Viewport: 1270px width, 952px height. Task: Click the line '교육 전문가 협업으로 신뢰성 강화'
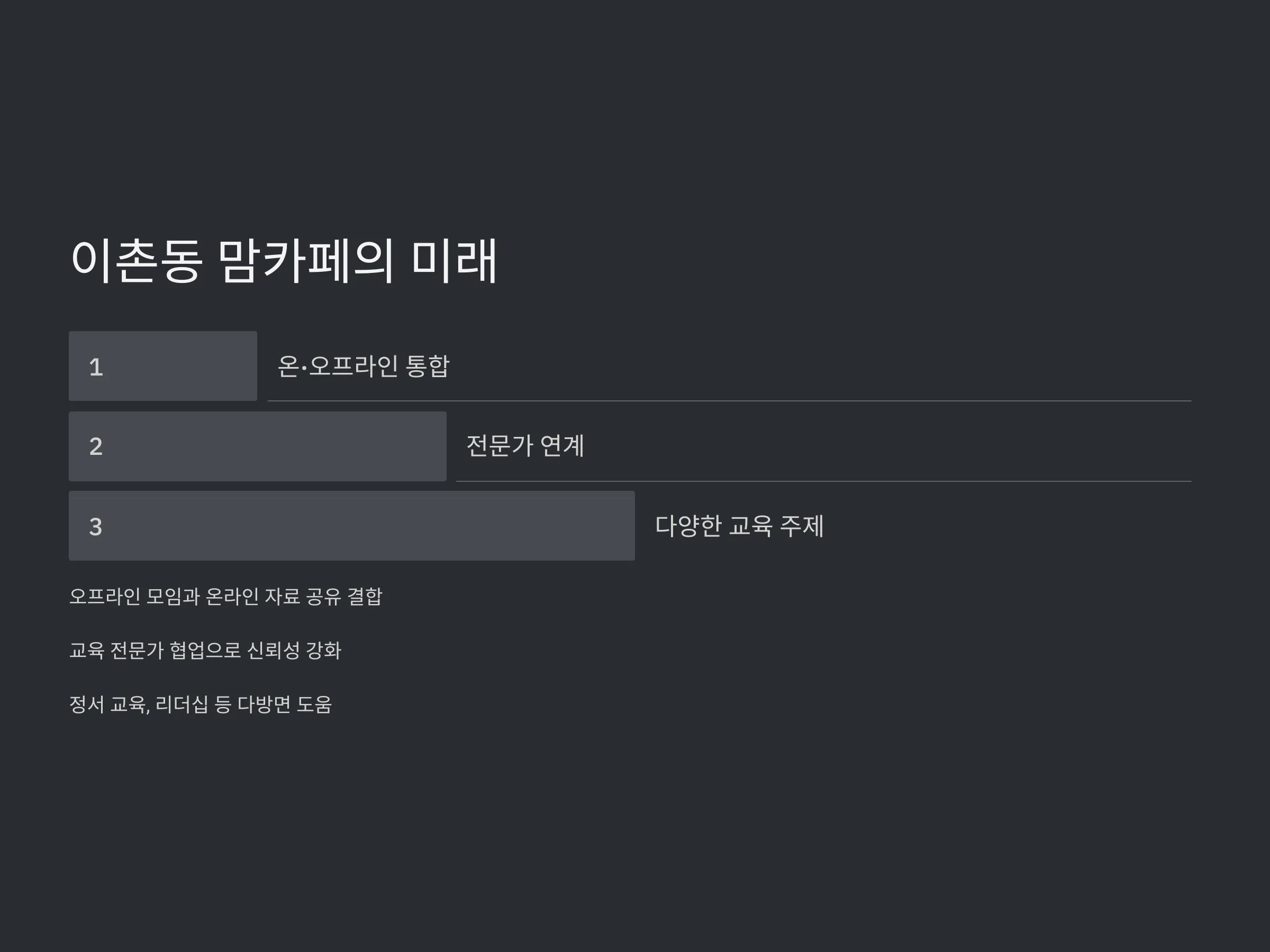click(x=205, y=650)
